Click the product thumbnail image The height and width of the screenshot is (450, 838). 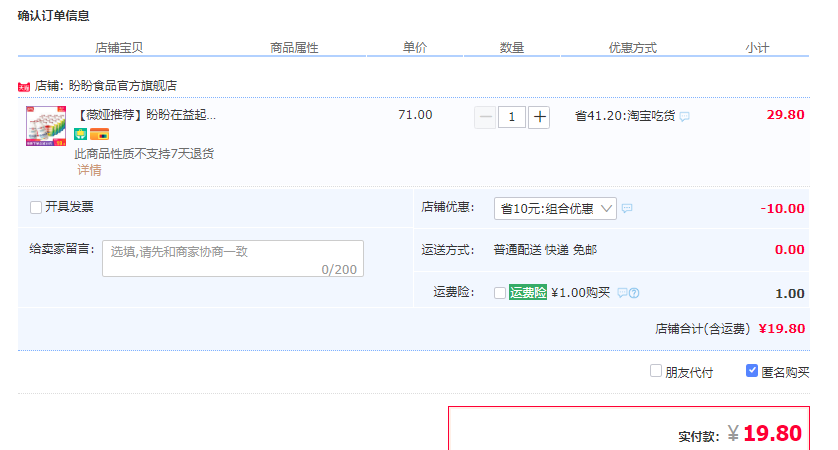point(46,126)
